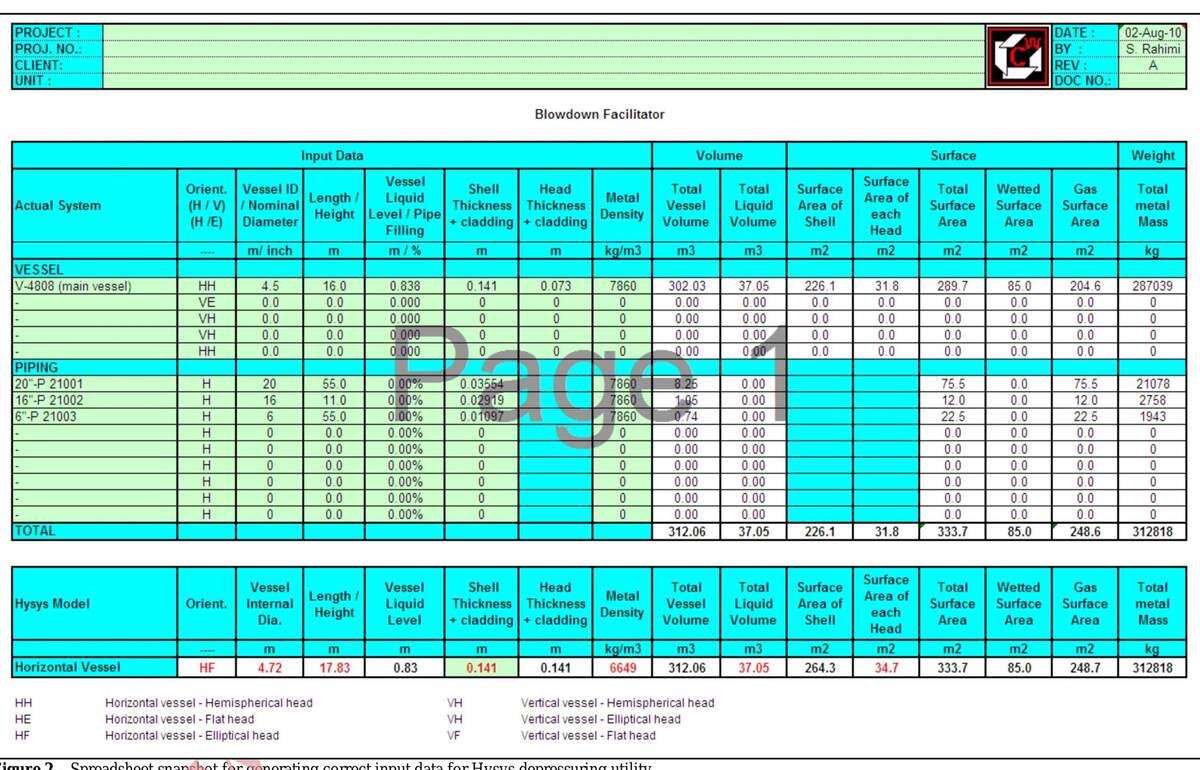
Task: Click the Blowdown Facilitator title
Action: click(599, 115)
